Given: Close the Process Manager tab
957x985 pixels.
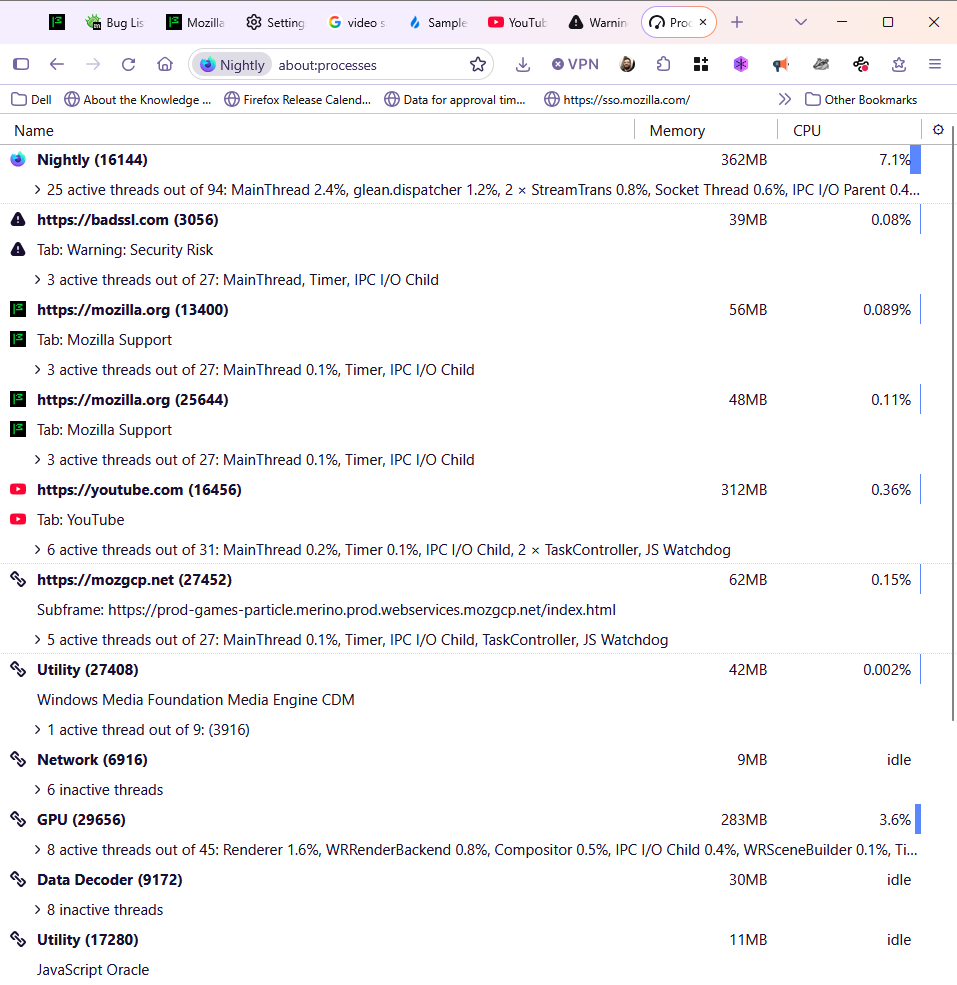Looking at the screenshot, I should 703,23.
